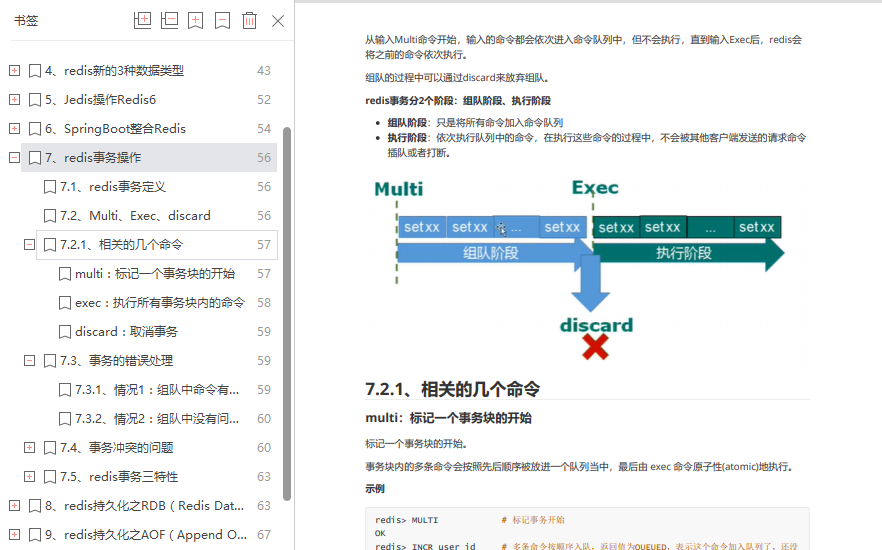This screenshot has height=550, width=882.
Task: Go to bookmark 7.1、redis事务定义
Action: [112, 187]
